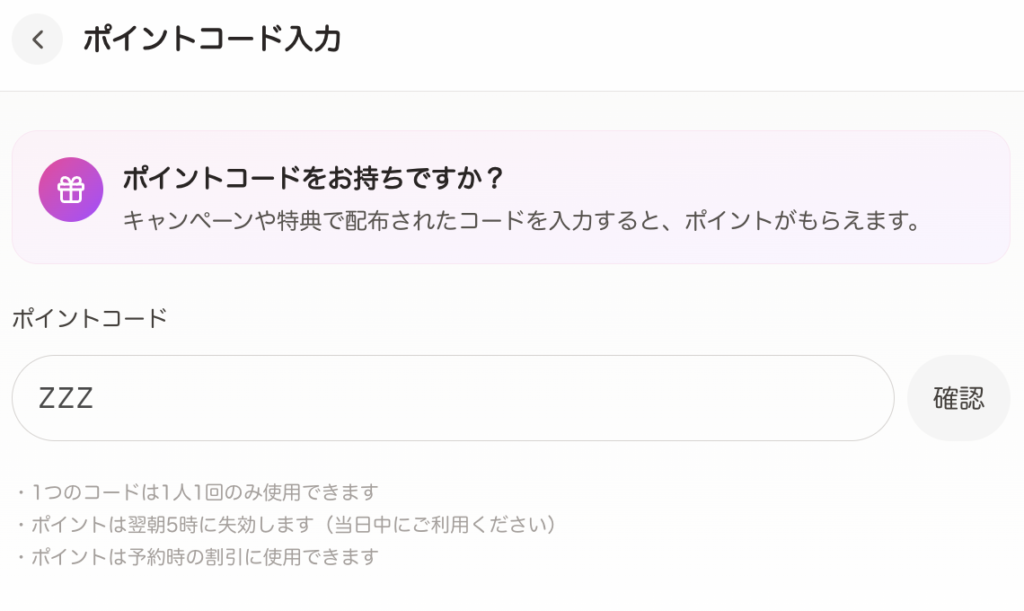This screenshot has width=1024, height=611.
Task: Click the question mark in the banner heading
Action: pos(493,180)
